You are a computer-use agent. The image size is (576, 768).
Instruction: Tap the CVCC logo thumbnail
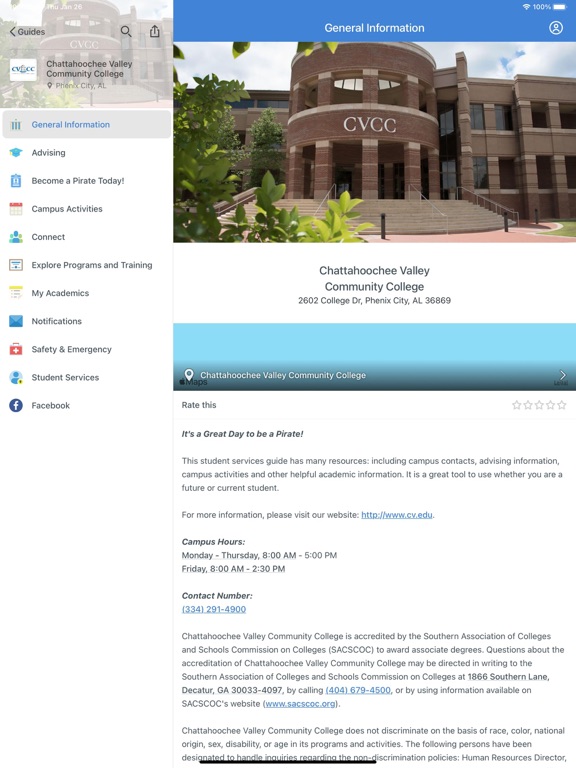coord(24,70)
